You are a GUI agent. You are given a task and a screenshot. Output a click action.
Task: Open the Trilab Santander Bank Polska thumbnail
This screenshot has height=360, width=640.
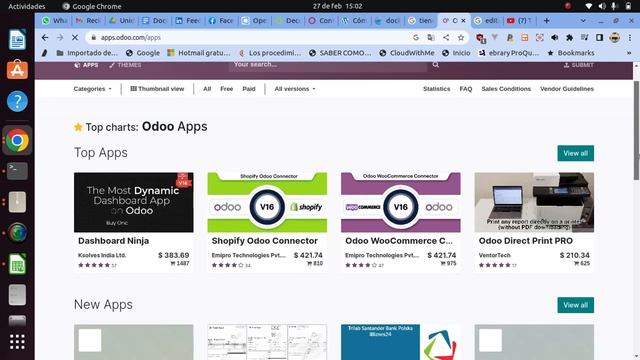coord(401,342)
